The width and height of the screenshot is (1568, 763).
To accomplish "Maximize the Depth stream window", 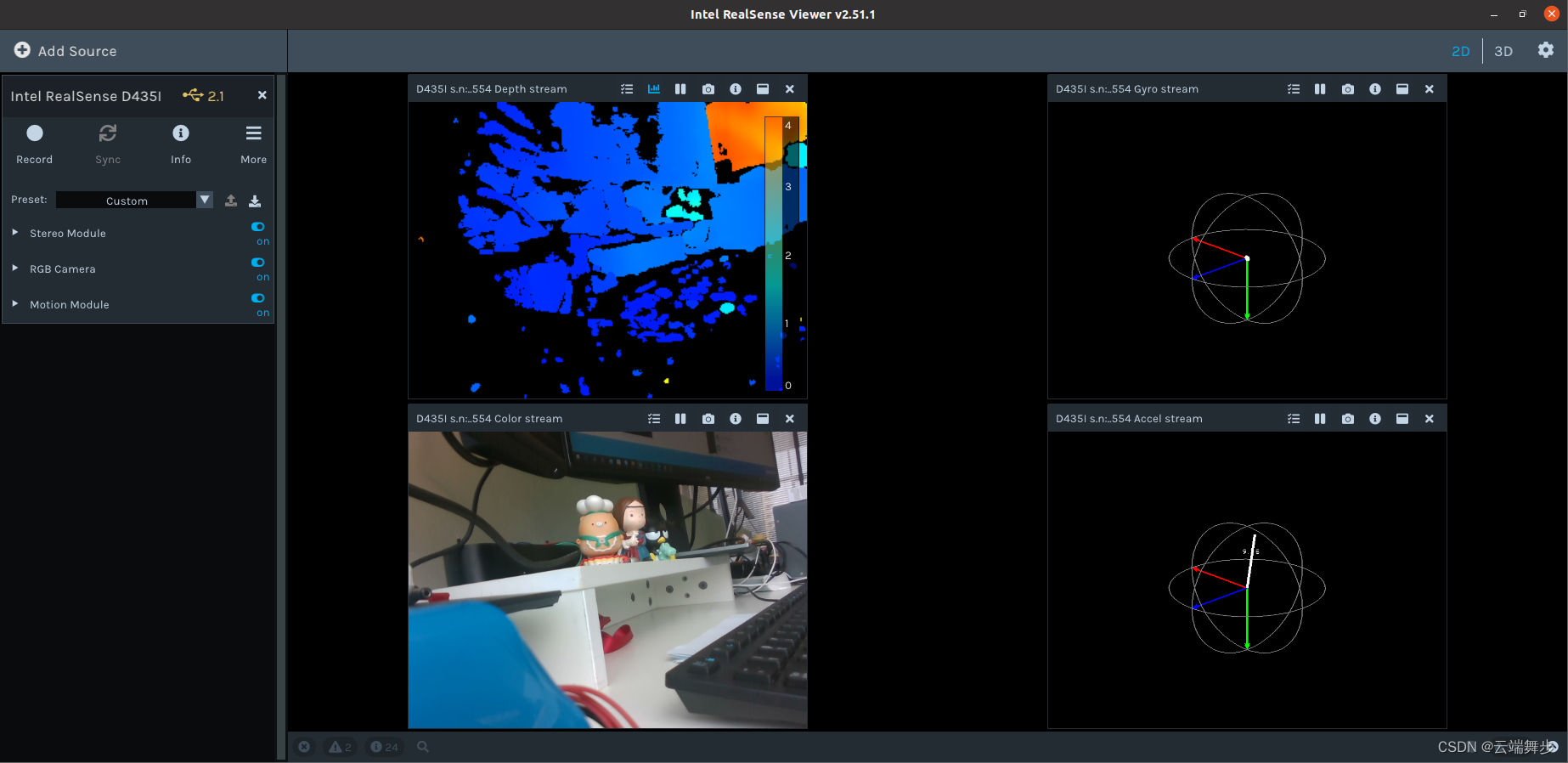I will (763, 89).
